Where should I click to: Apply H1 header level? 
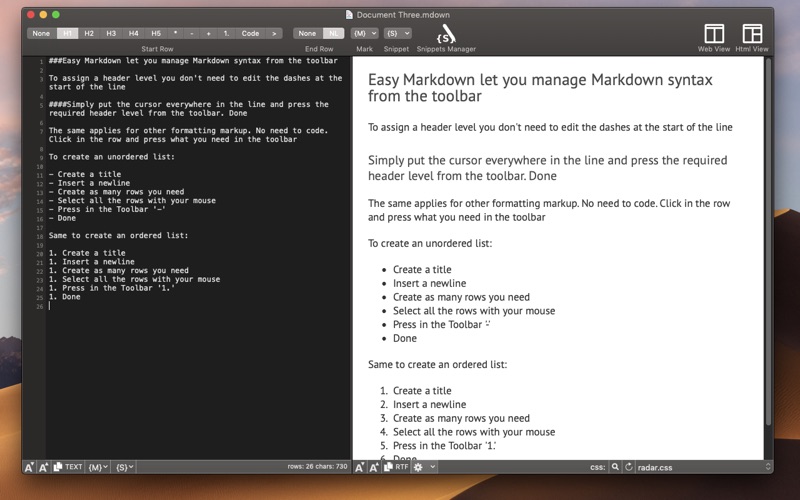[67, 33]
